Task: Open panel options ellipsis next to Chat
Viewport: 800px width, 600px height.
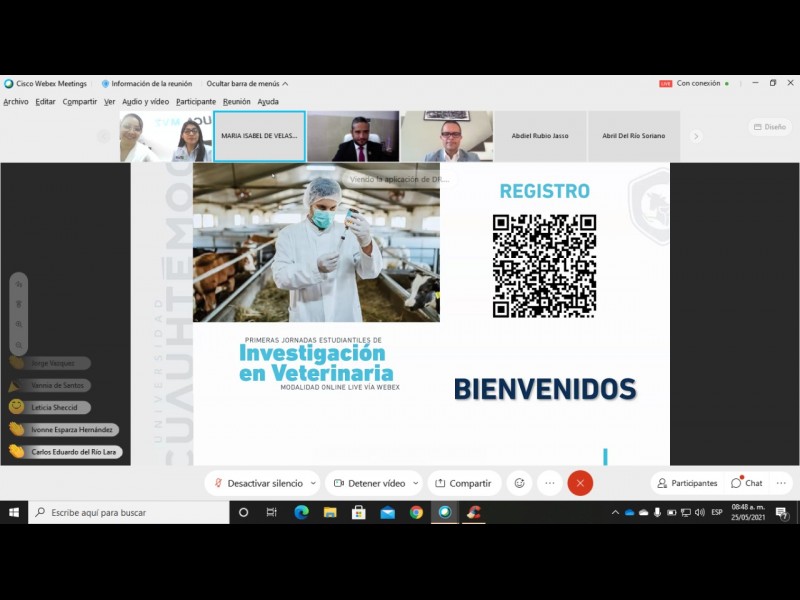Action: pos(782,483)
